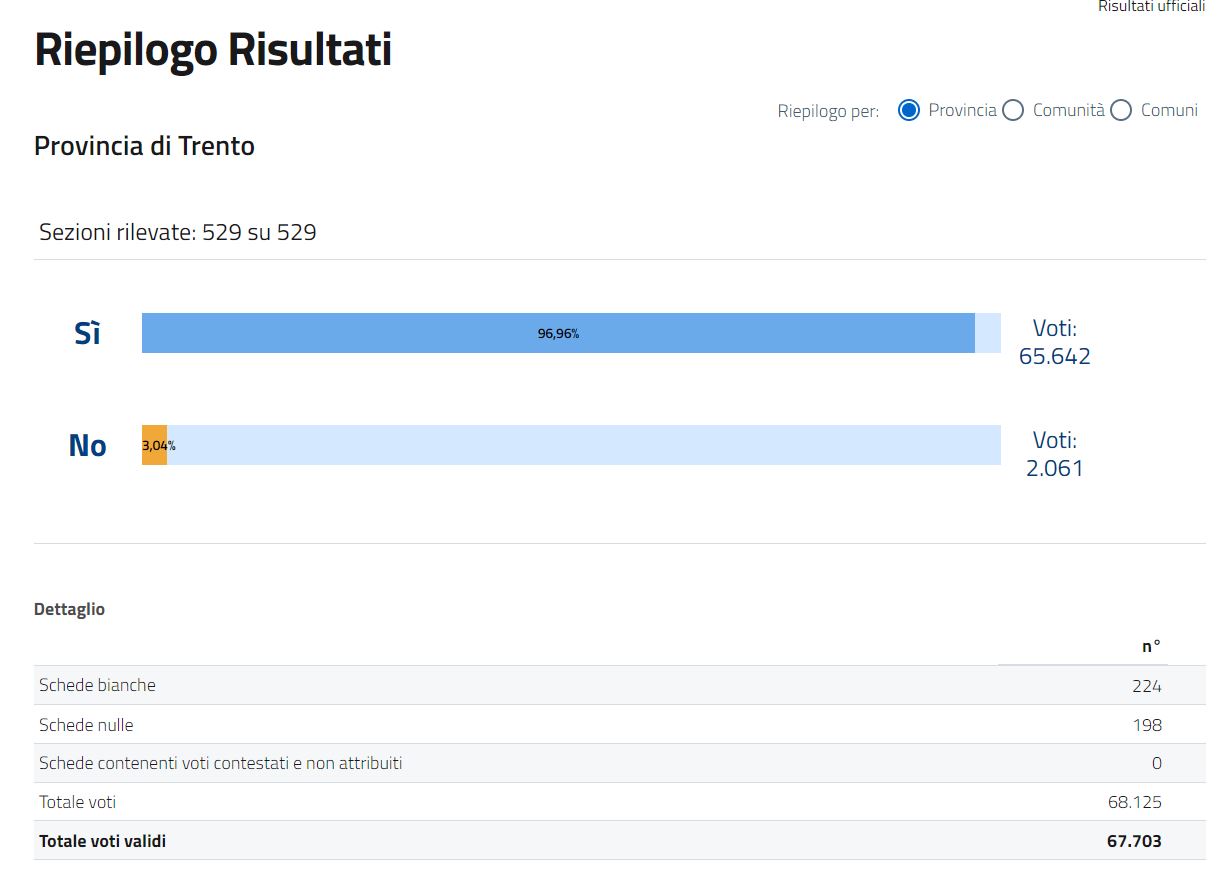
Task: Click the Sezioni rilevate 529 su 529 text
Action: (x=178, y=233)
